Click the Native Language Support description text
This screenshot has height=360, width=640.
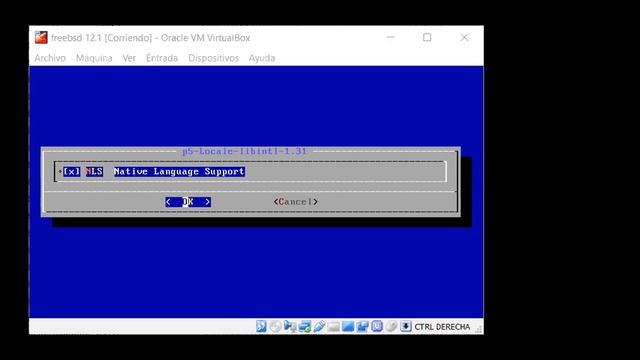[179, 171]
